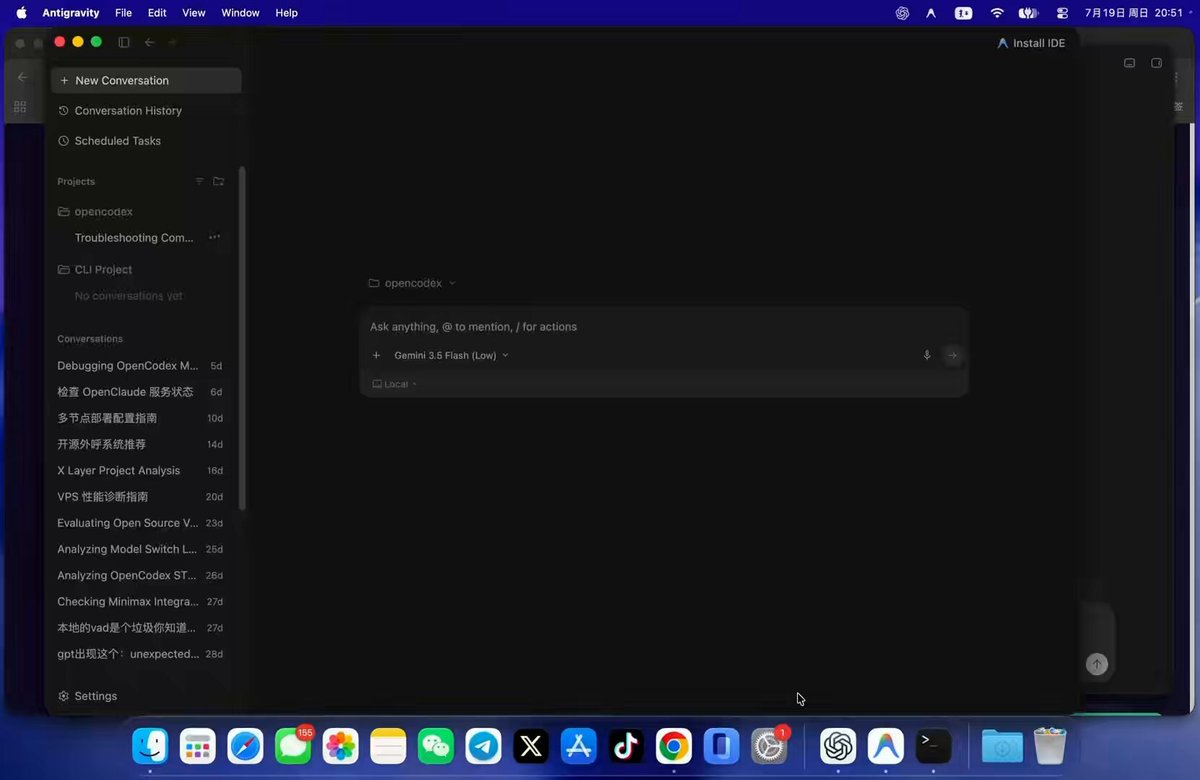Collapse the opencodex project folder
The width and height of the screenshot is (1200, 780).
coord(95,212)
